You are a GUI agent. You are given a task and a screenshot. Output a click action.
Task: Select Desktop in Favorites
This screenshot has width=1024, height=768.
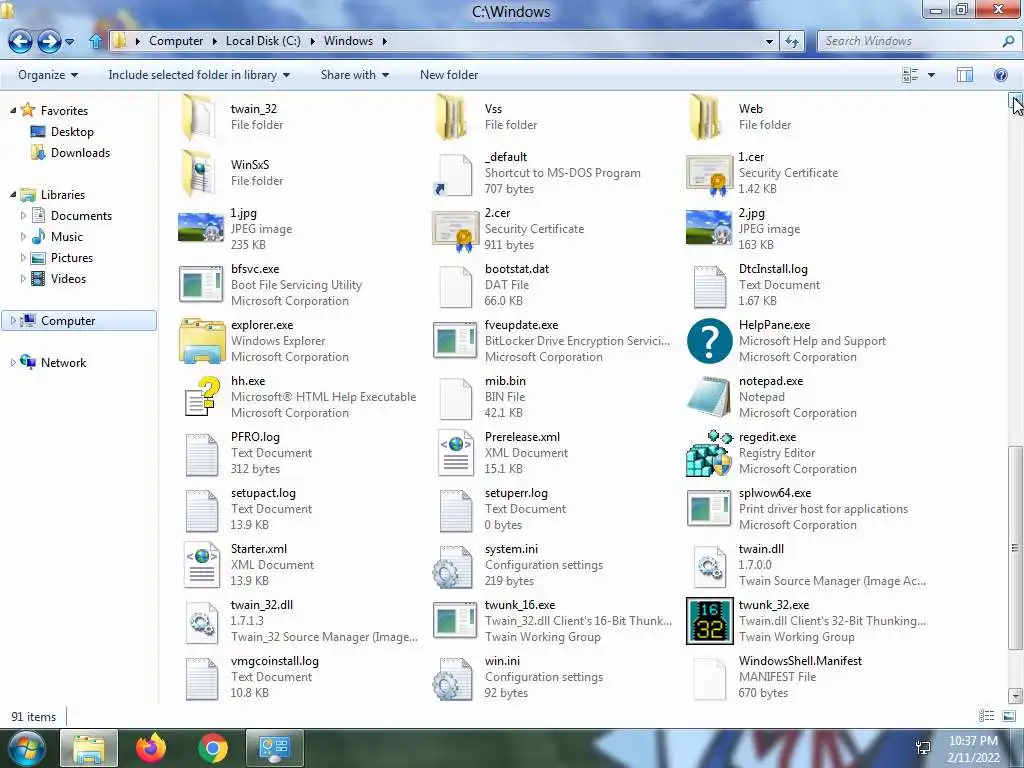point(72,132)
